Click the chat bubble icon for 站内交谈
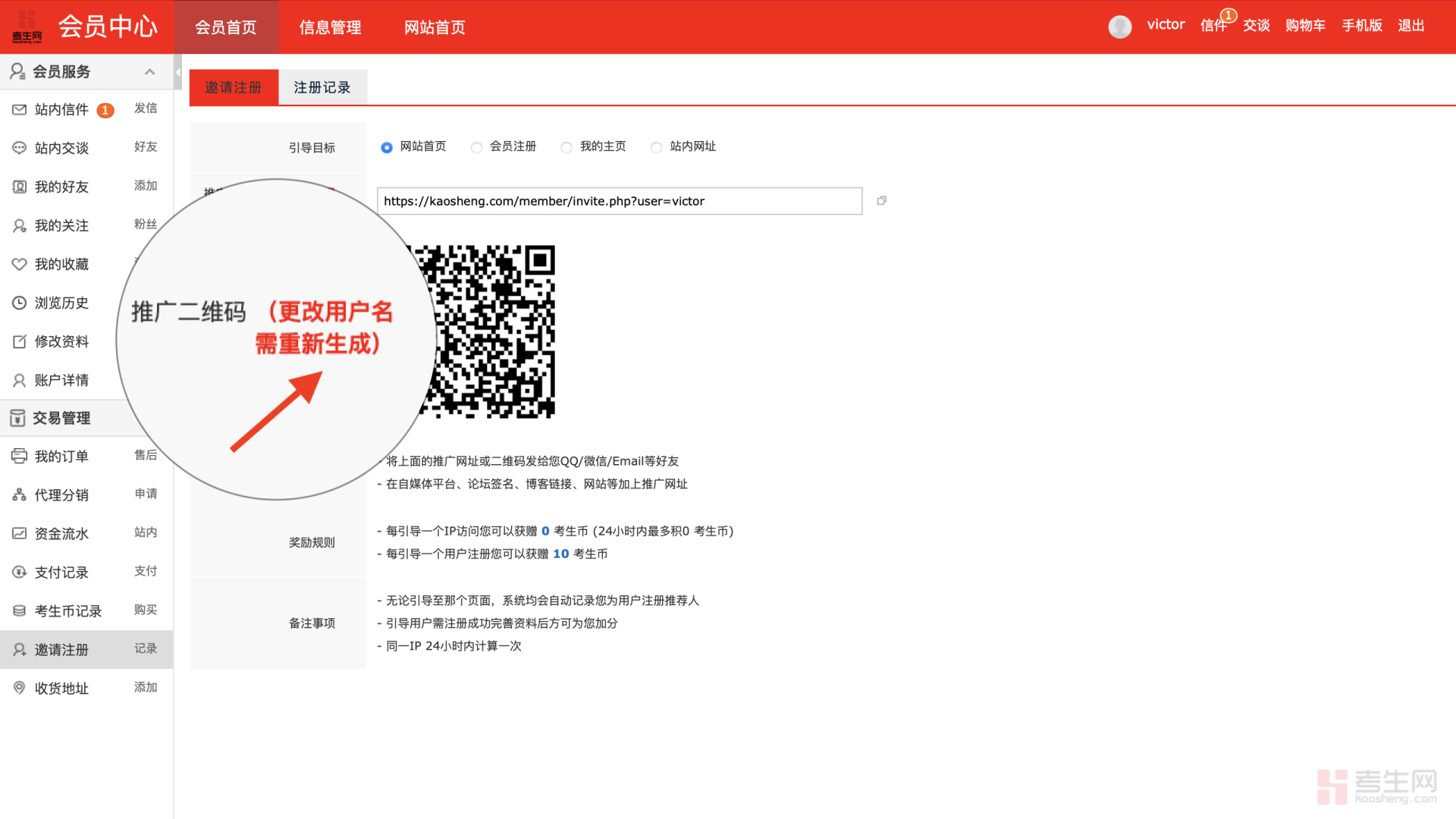The height and width of the screenshot is (819, 1456). pyautogui.click(x=19, y=148)
